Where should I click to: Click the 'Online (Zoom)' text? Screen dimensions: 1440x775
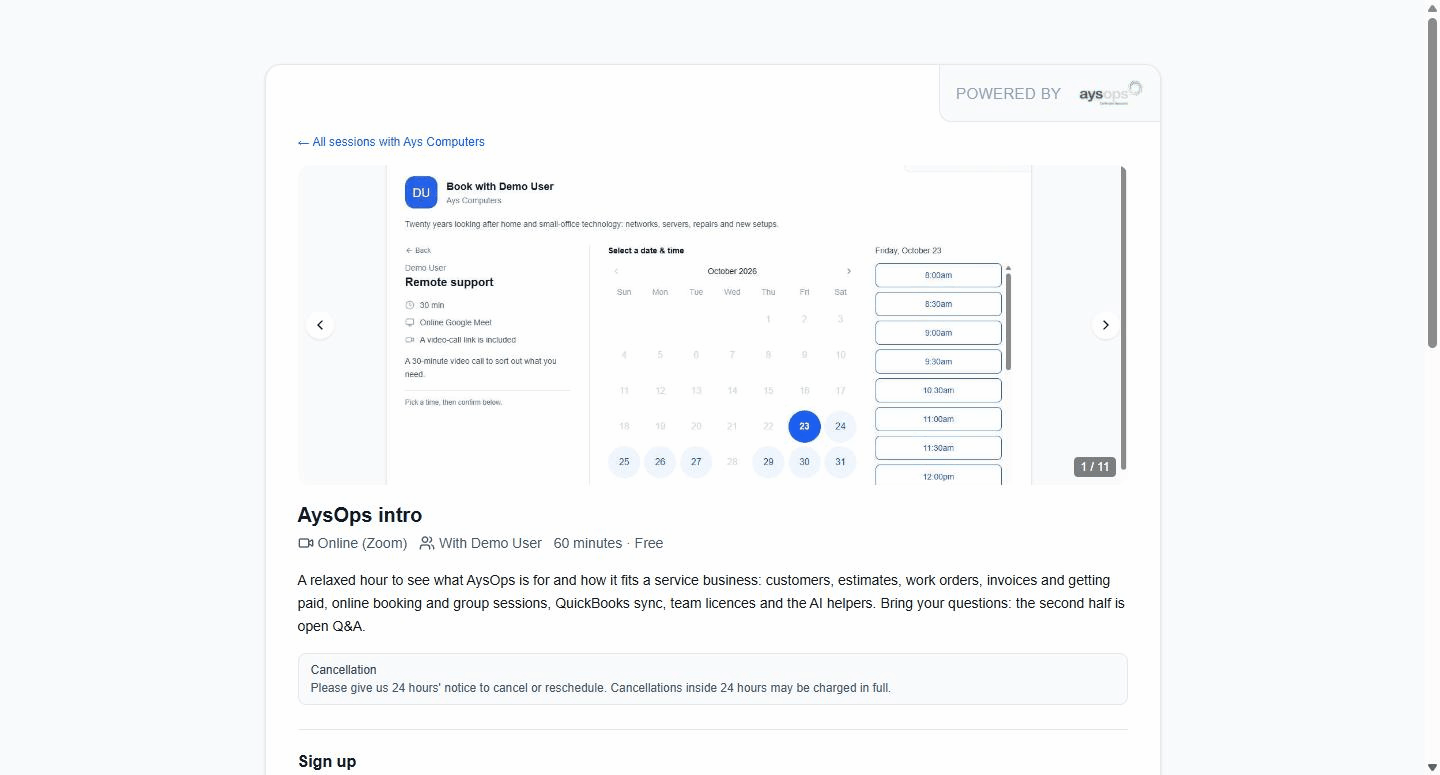pyautogui.click(x=362, y=543)
